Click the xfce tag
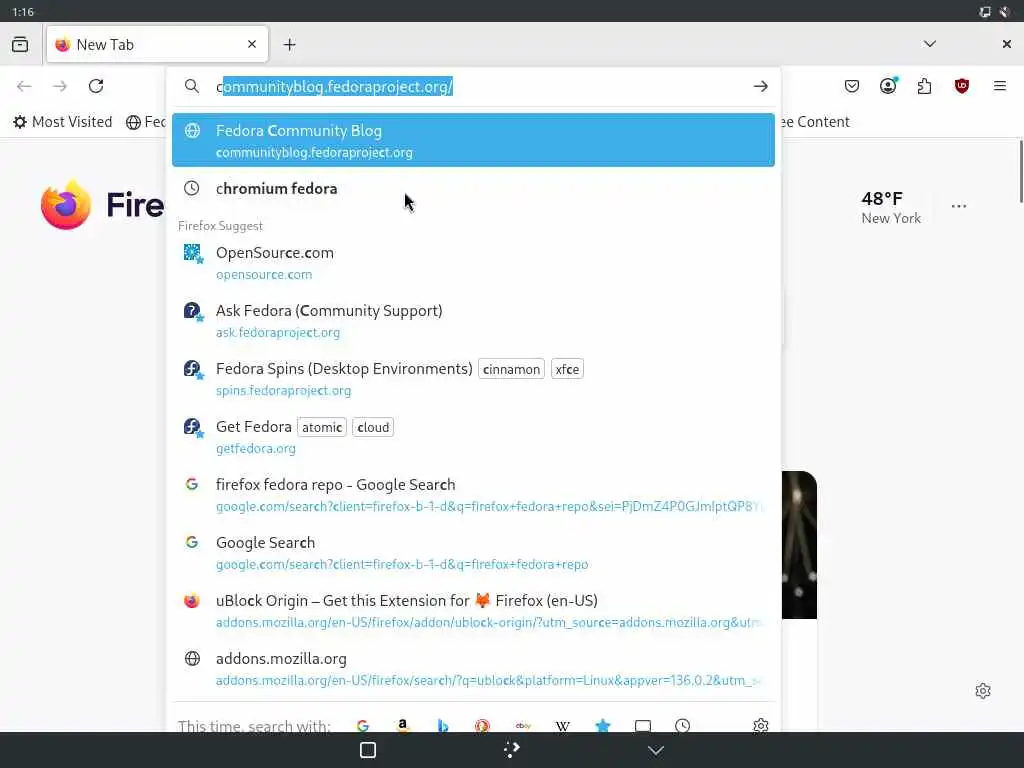The image size is (1024, 768). coord(567,369)
